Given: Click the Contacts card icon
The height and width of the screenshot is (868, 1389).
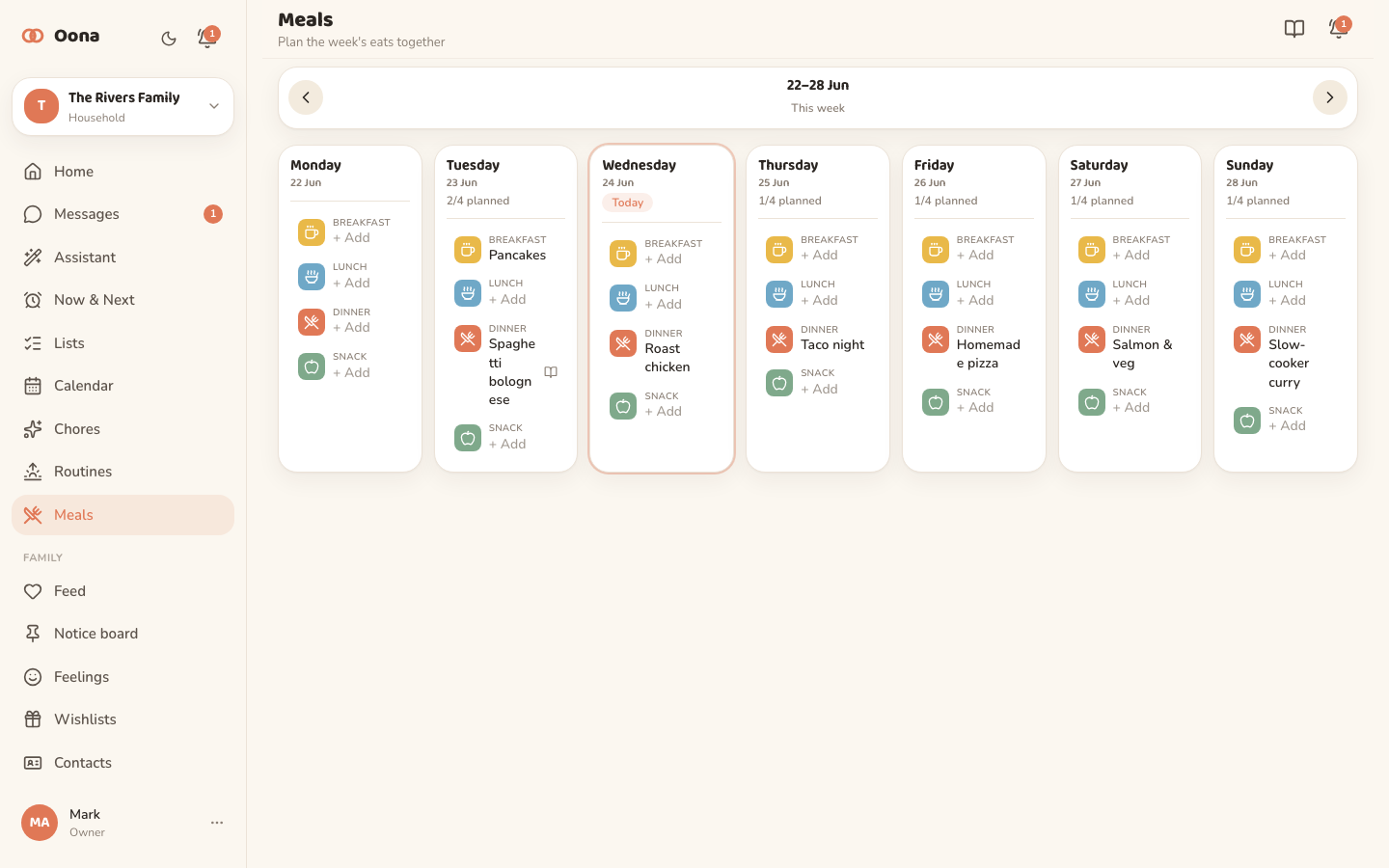Looking at the screenshot, I should tap(33, 763).
